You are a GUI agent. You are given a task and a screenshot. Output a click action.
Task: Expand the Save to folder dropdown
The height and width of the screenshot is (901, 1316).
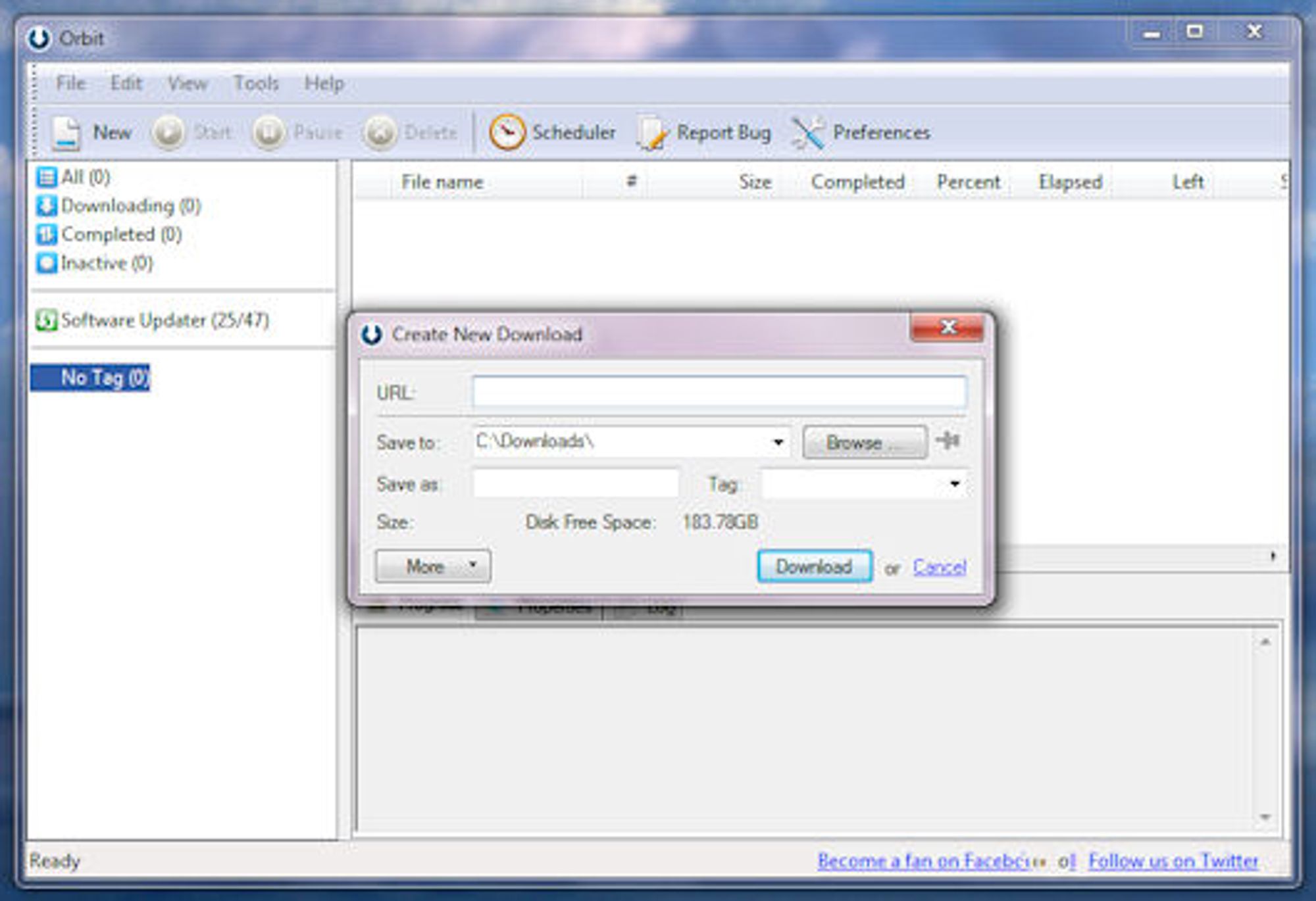coord(778,442)
